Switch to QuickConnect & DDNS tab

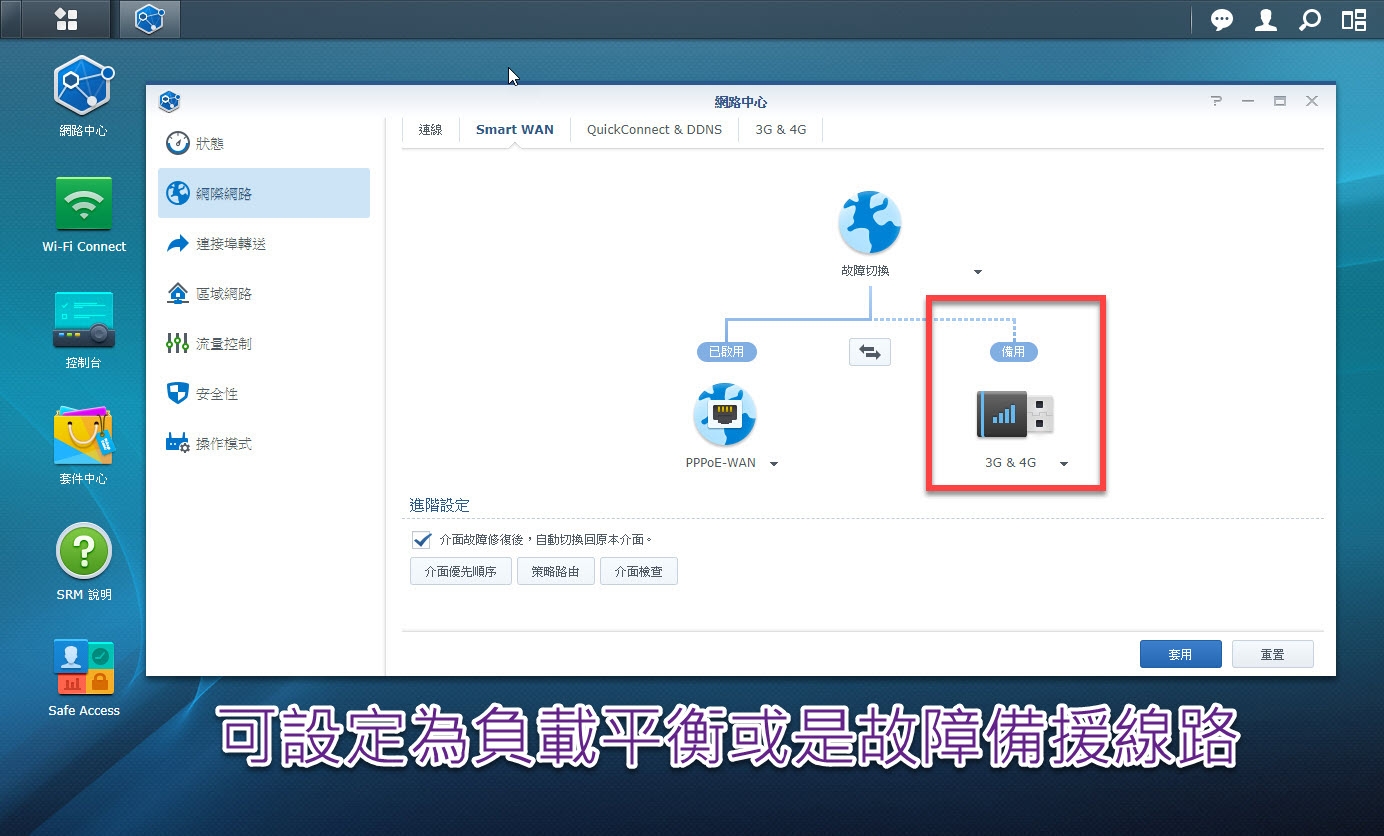point(654,130)
